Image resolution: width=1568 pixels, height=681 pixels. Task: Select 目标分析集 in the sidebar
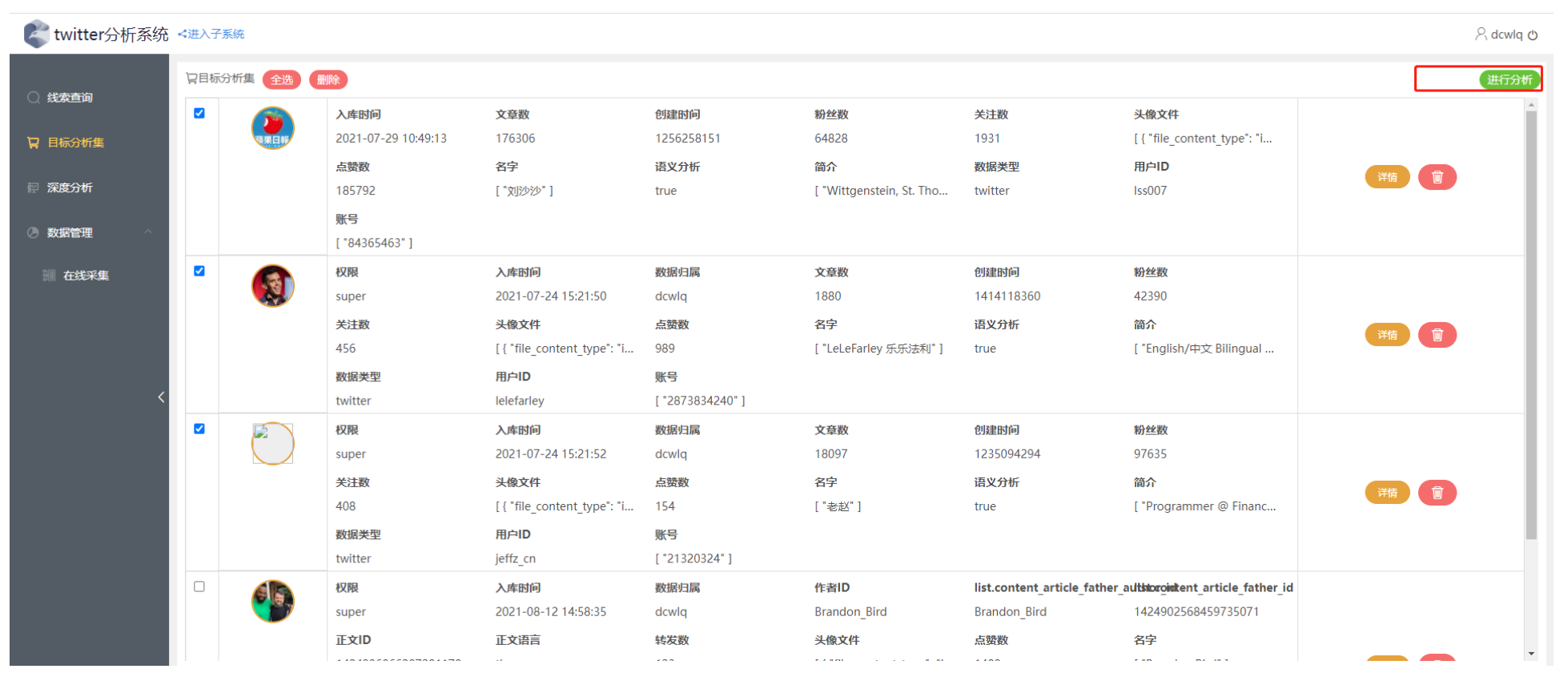click(x=75, y=143)
